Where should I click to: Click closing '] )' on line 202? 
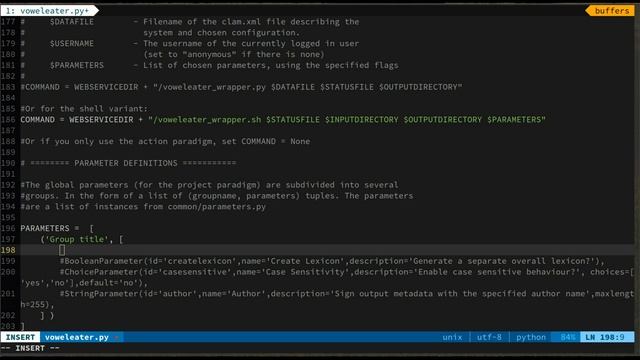[47, 316]
